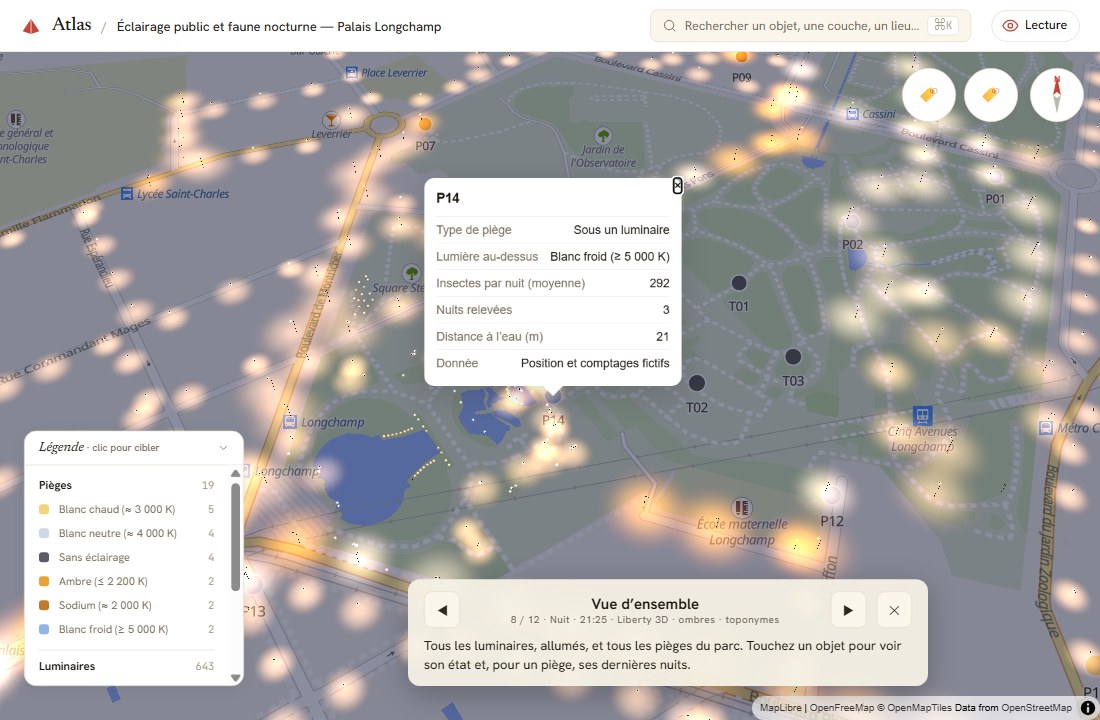
Task: Select dark trap marker T01
Action: click(x=739, y=283)
